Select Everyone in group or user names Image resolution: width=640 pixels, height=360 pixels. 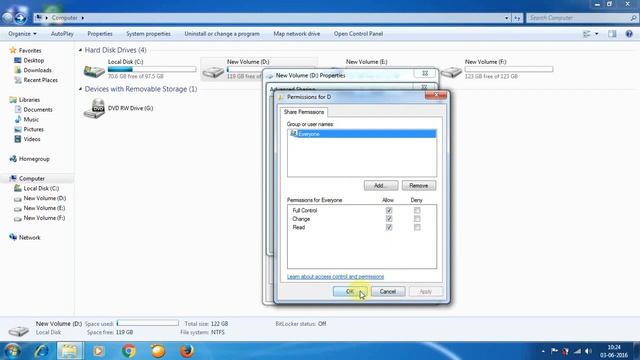(x=362, y=134)
